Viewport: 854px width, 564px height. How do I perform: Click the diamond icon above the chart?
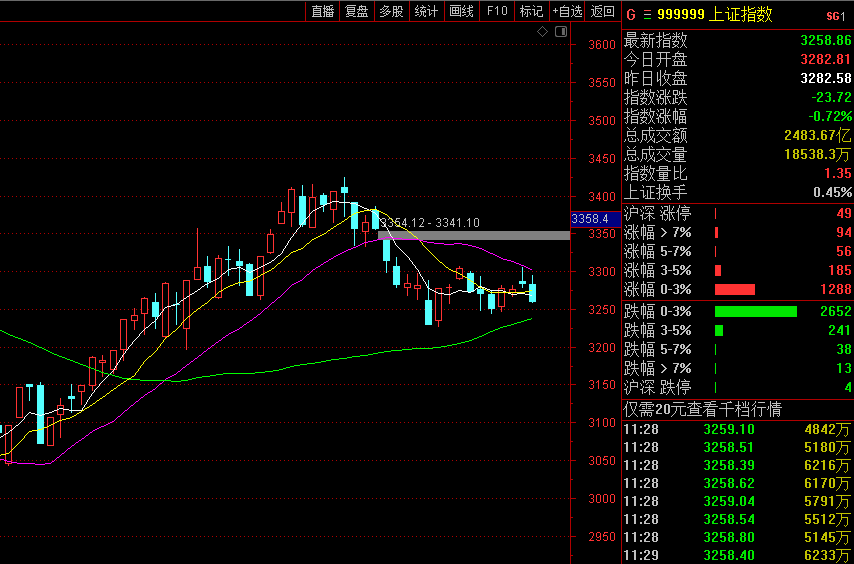[542, 32]
